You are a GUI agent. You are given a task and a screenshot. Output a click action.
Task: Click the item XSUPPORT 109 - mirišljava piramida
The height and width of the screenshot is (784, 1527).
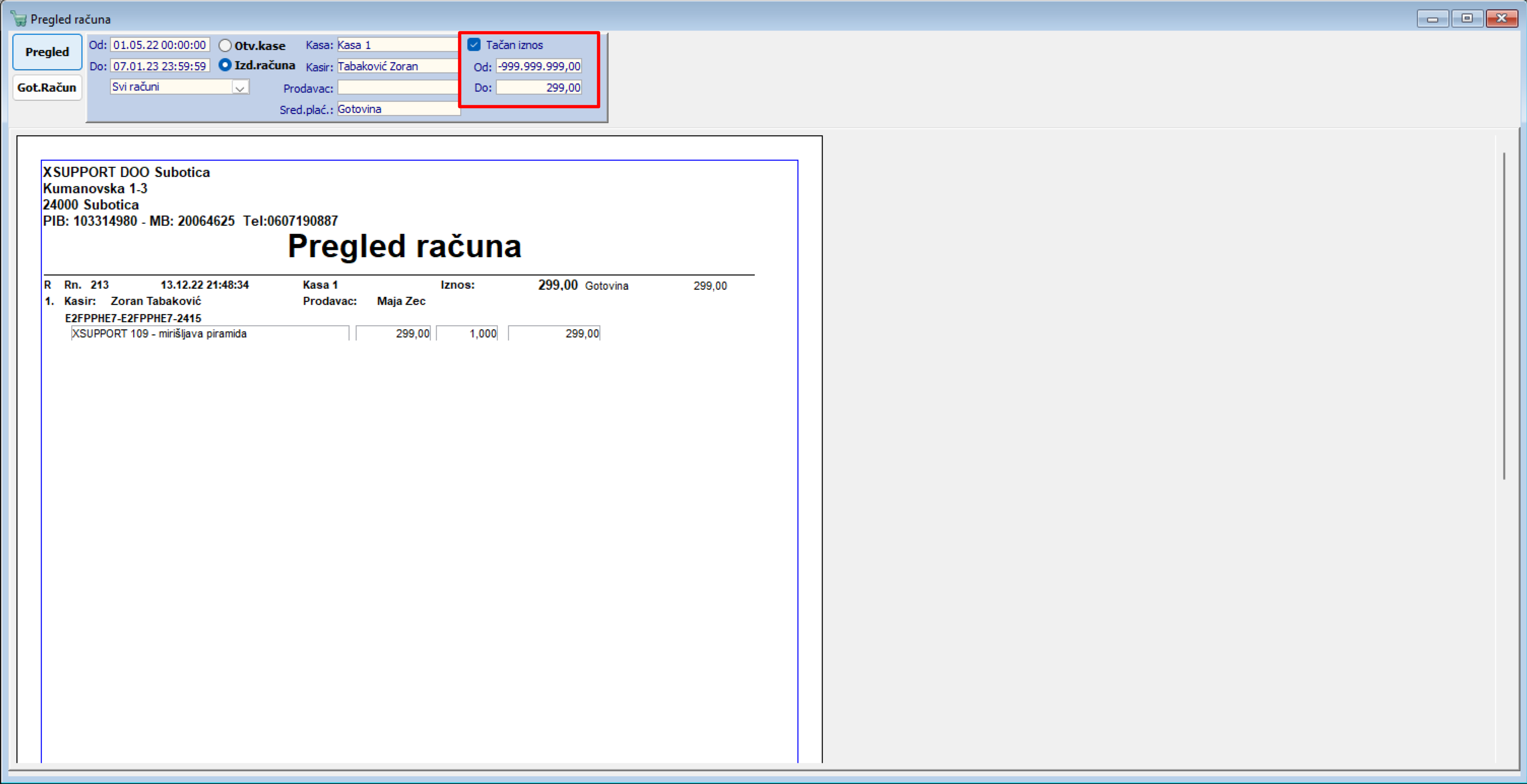tap(210, 334)
